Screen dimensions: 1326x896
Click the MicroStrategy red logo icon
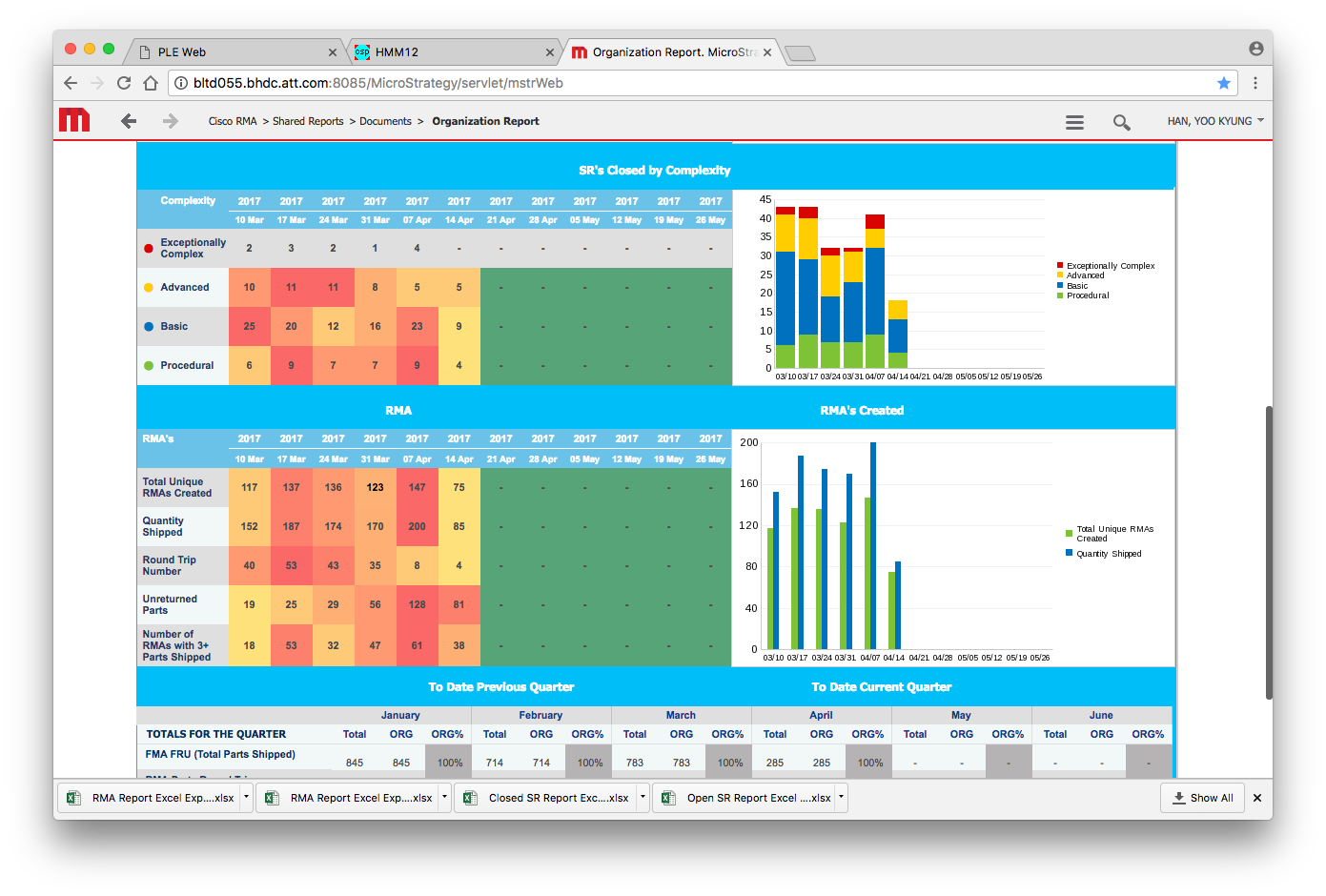click(74, 120)
